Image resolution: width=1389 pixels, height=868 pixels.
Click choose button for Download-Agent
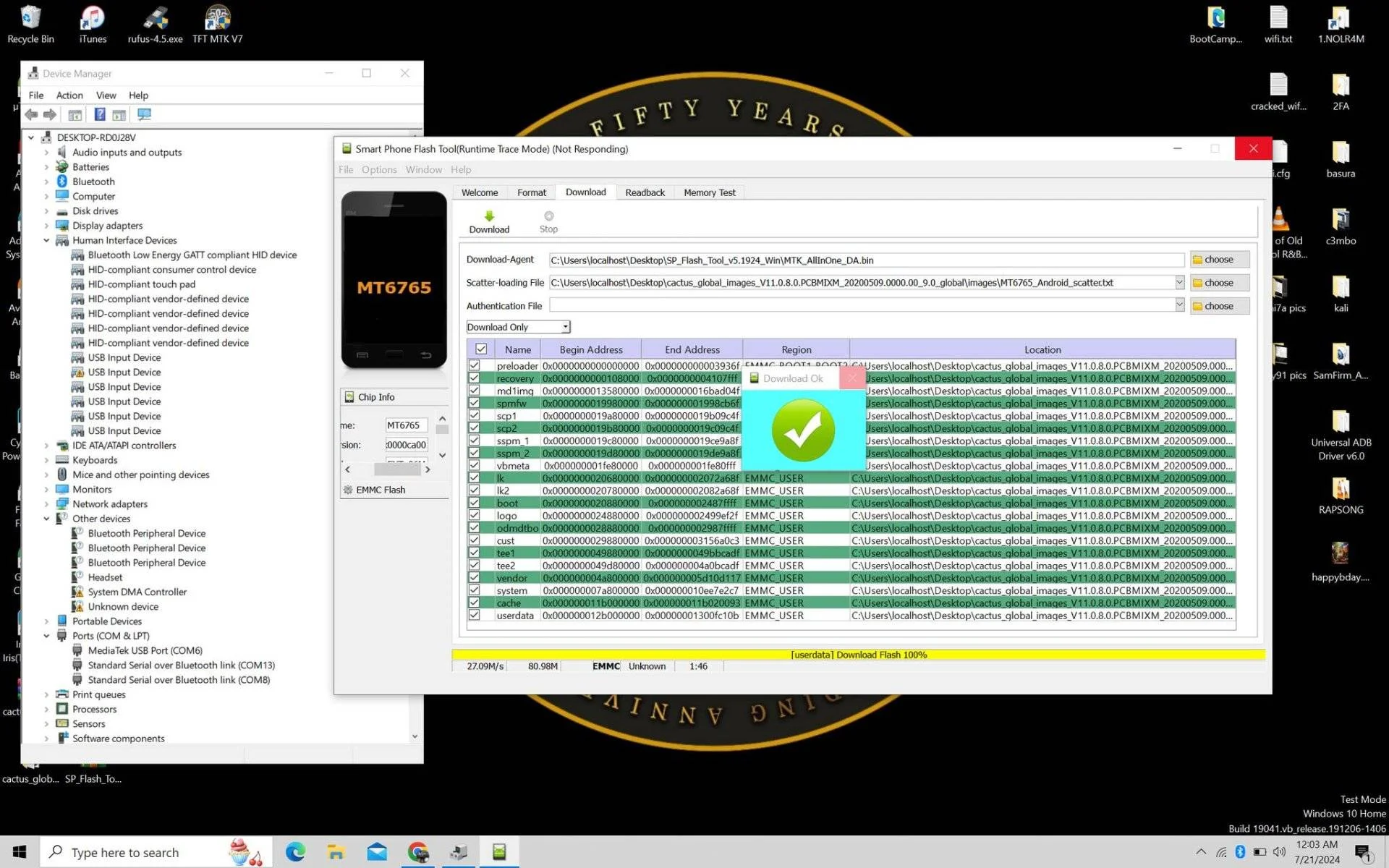1220,260
